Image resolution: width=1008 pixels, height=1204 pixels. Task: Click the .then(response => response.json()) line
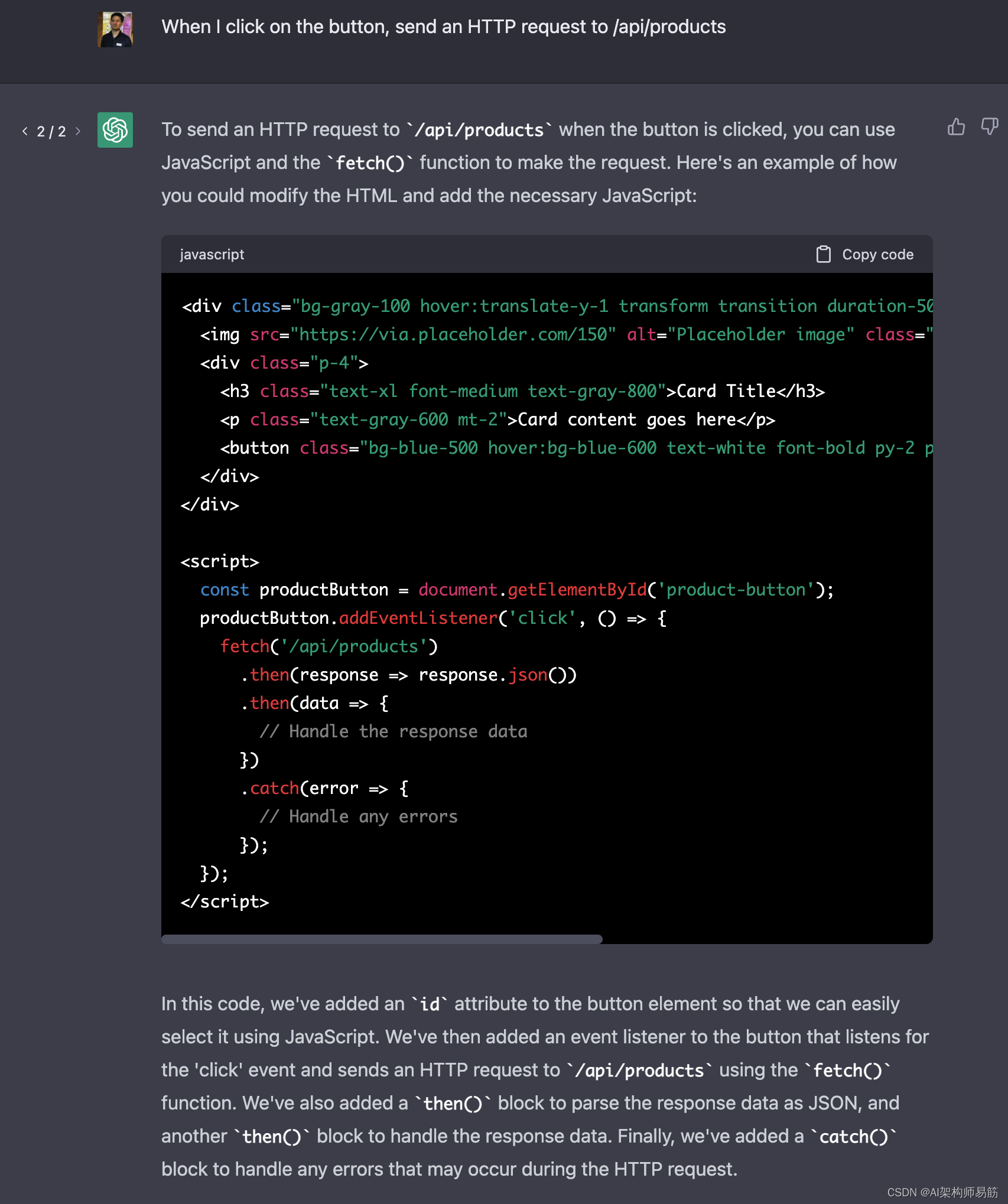coord(408,675)
